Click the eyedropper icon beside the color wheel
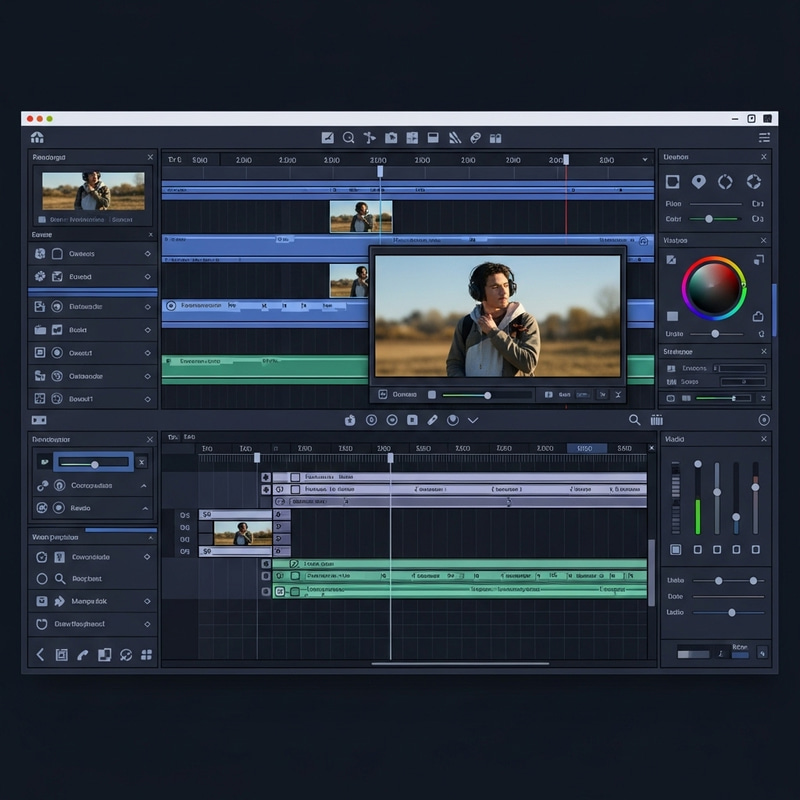Image resolution: width=800 pixels, height=800 pixels. pos(673,258)
